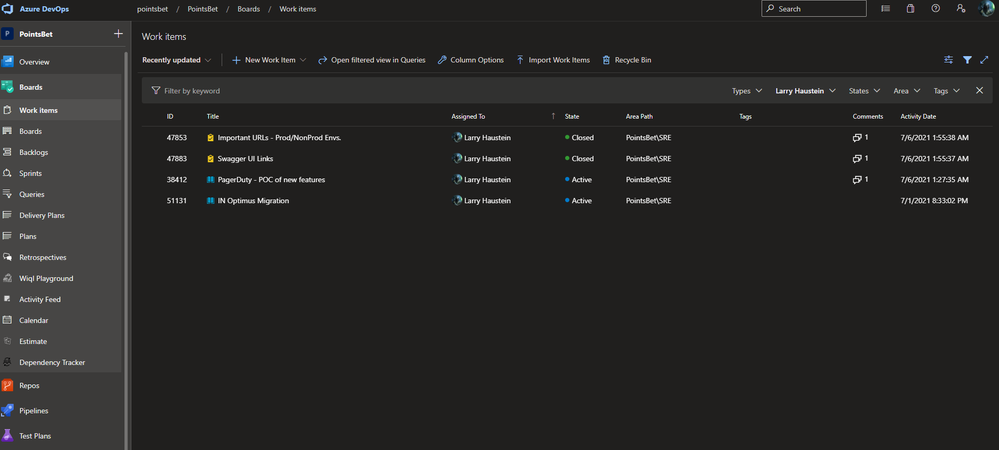
Task: Click comments icon on Important URLs row
Action: tap(858, 138)
